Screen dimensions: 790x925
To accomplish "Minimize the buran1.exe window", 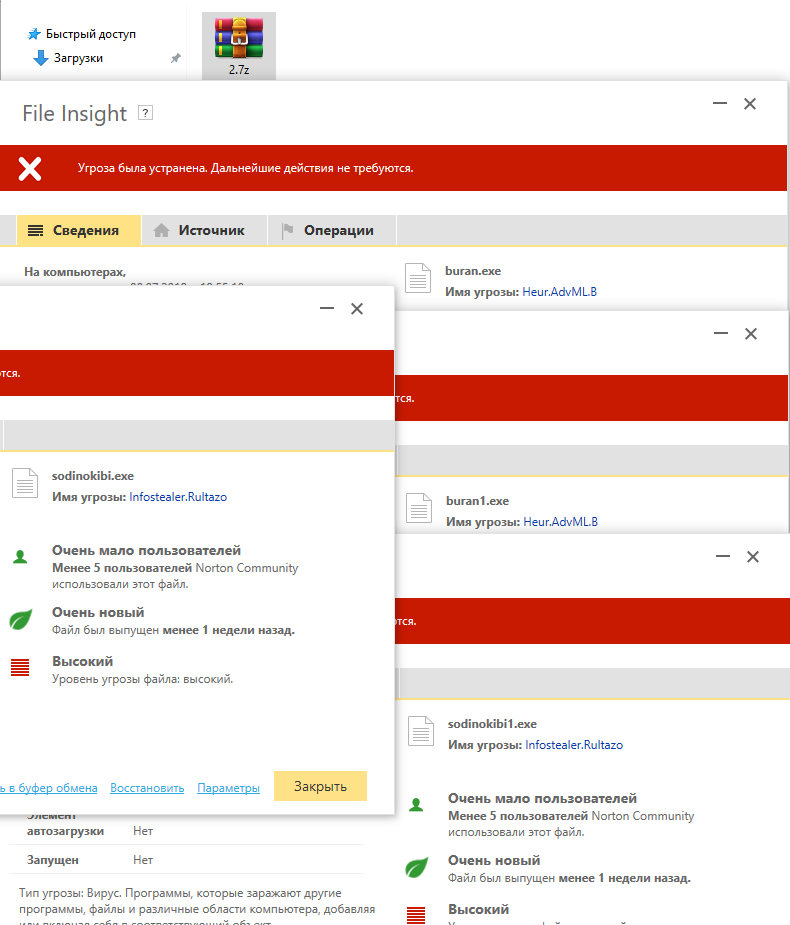I will [x=721, y=333].
